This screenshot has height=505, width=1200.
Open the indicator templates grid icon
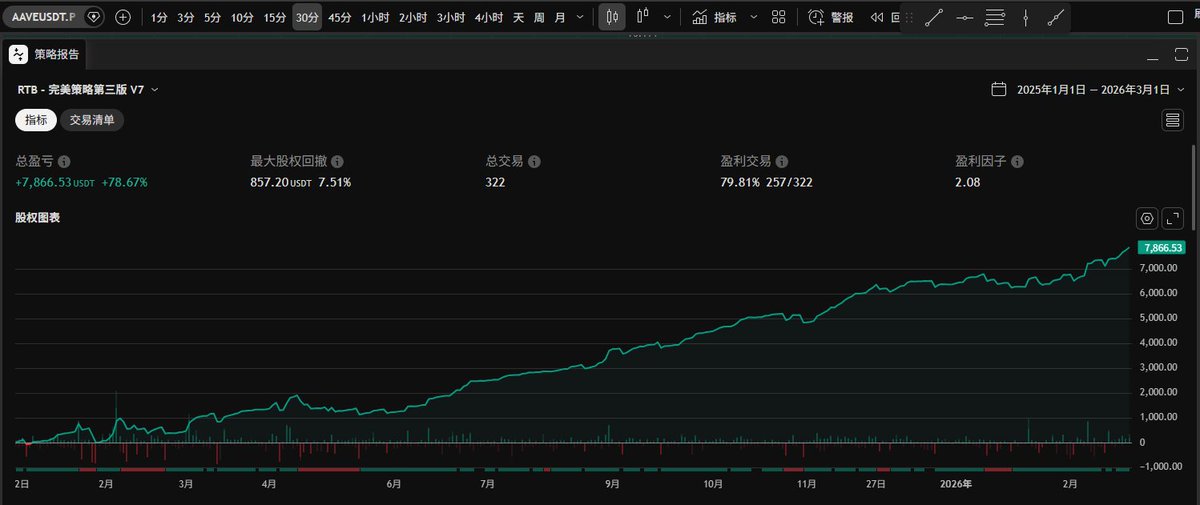[779, 17]
